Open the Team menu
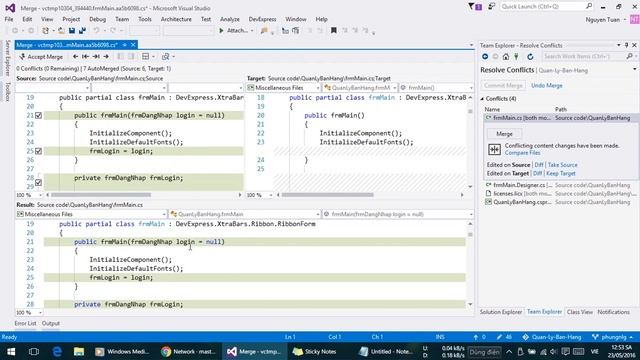Image resolution: width=640 pixels, height=360 pixels. (x=122, y=19)
